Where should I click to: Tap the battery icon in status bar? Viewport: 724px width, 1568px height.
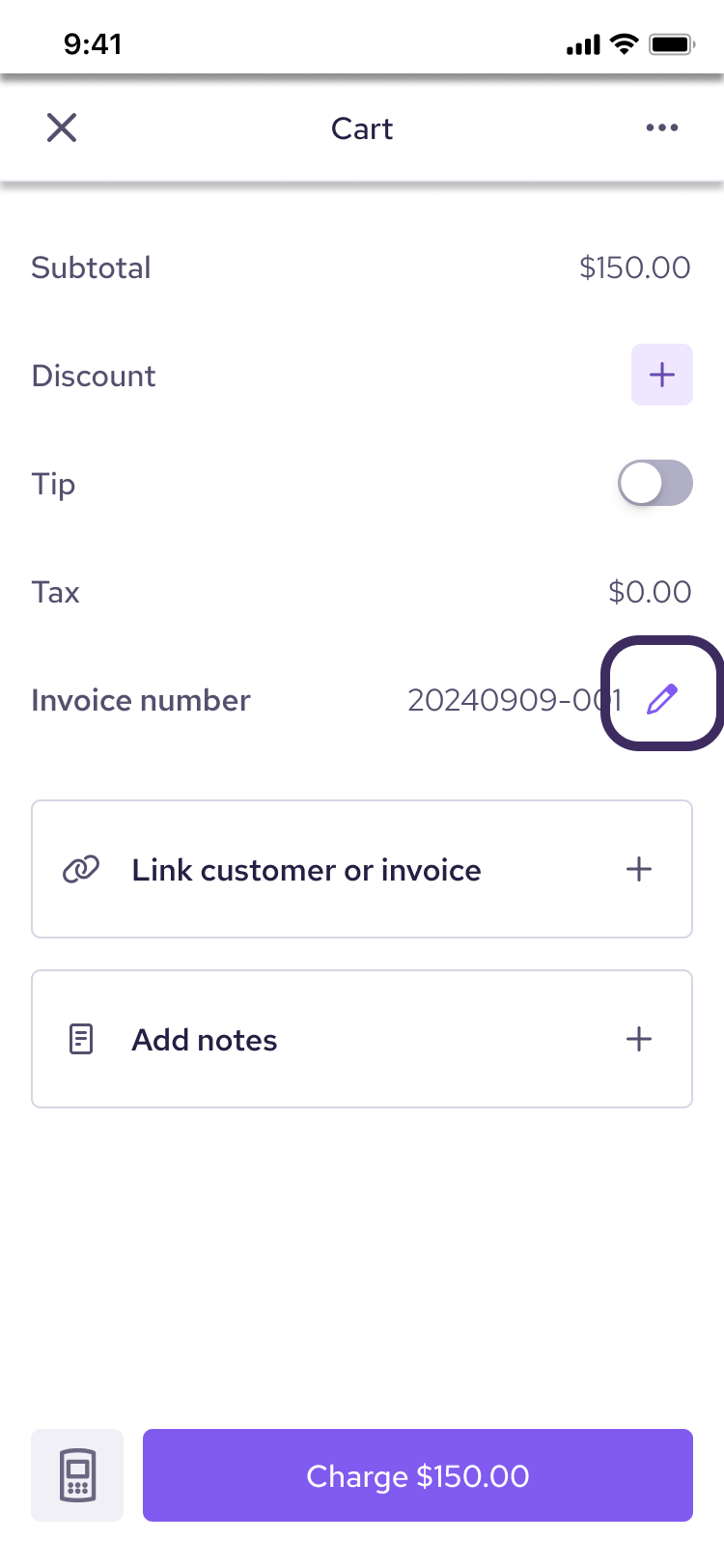tap(673, 44)
